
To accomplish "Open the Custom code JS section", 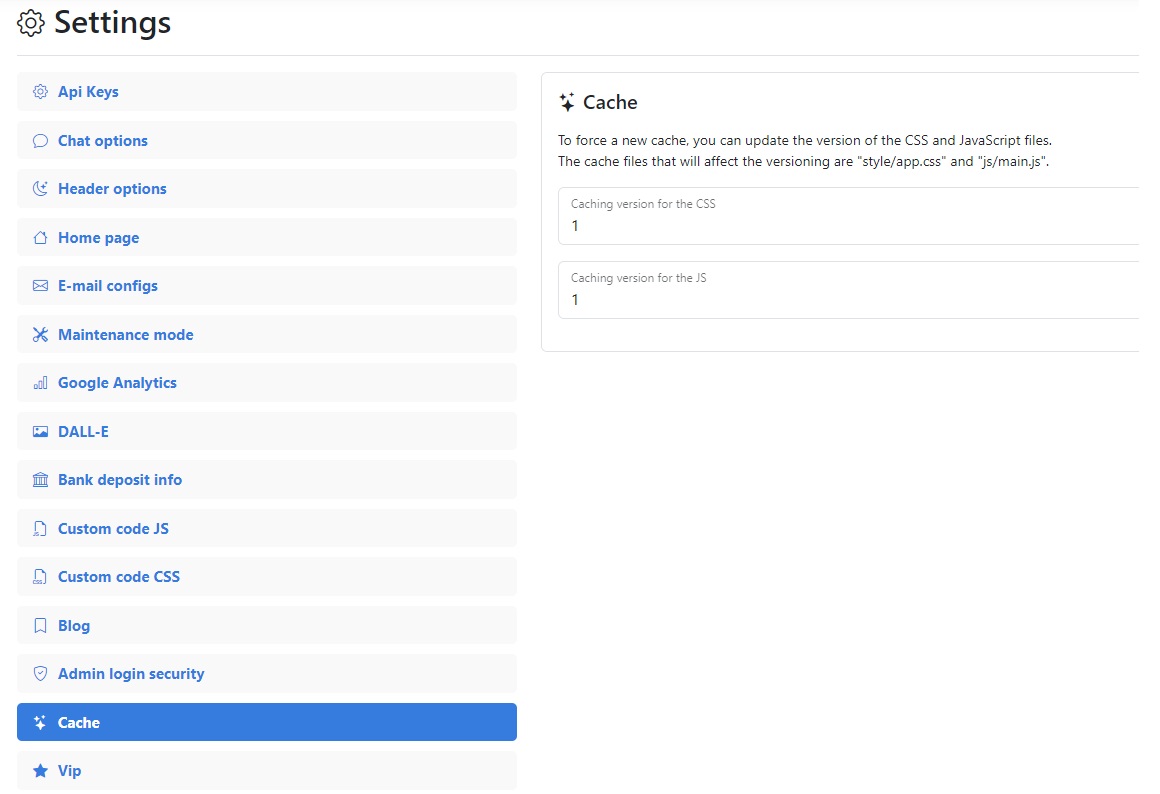I will [113, 529].
